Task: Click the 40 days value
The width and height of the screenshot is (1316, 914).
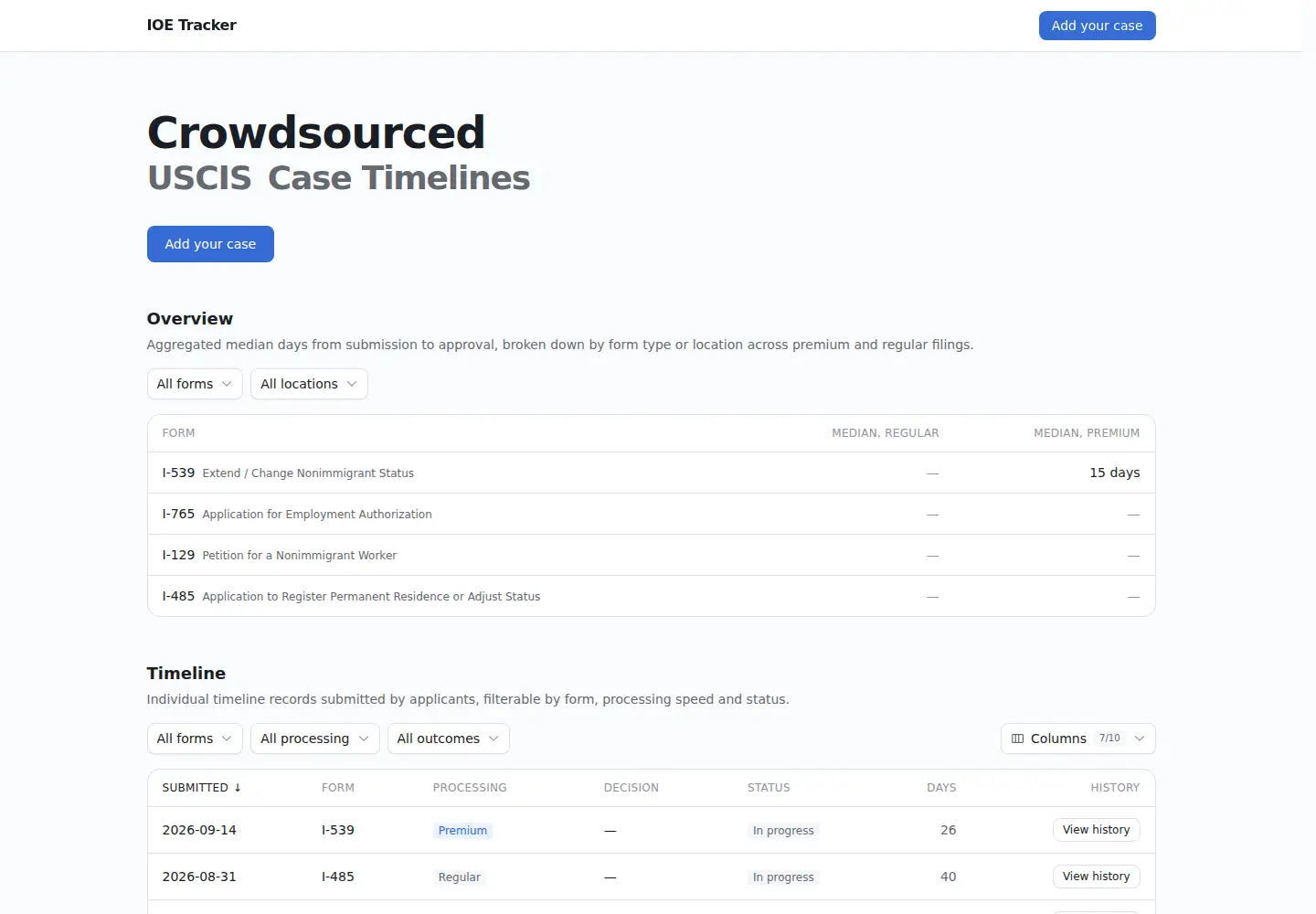Action: point(949,877)
